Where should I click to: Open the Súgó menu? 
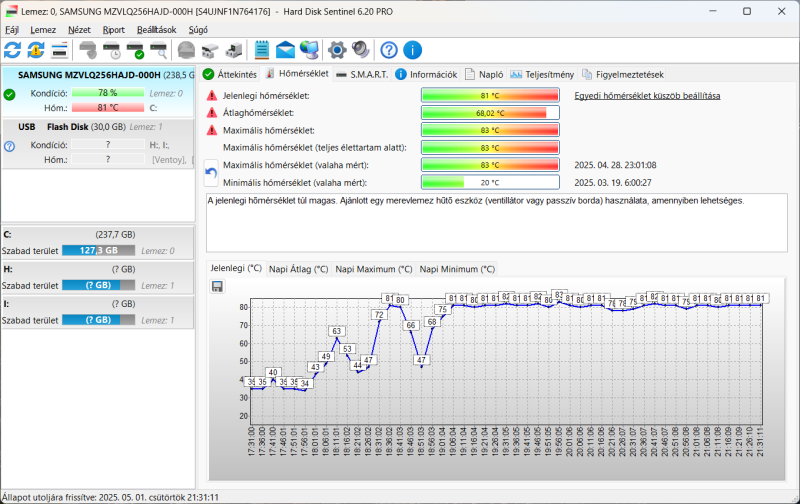198,30
